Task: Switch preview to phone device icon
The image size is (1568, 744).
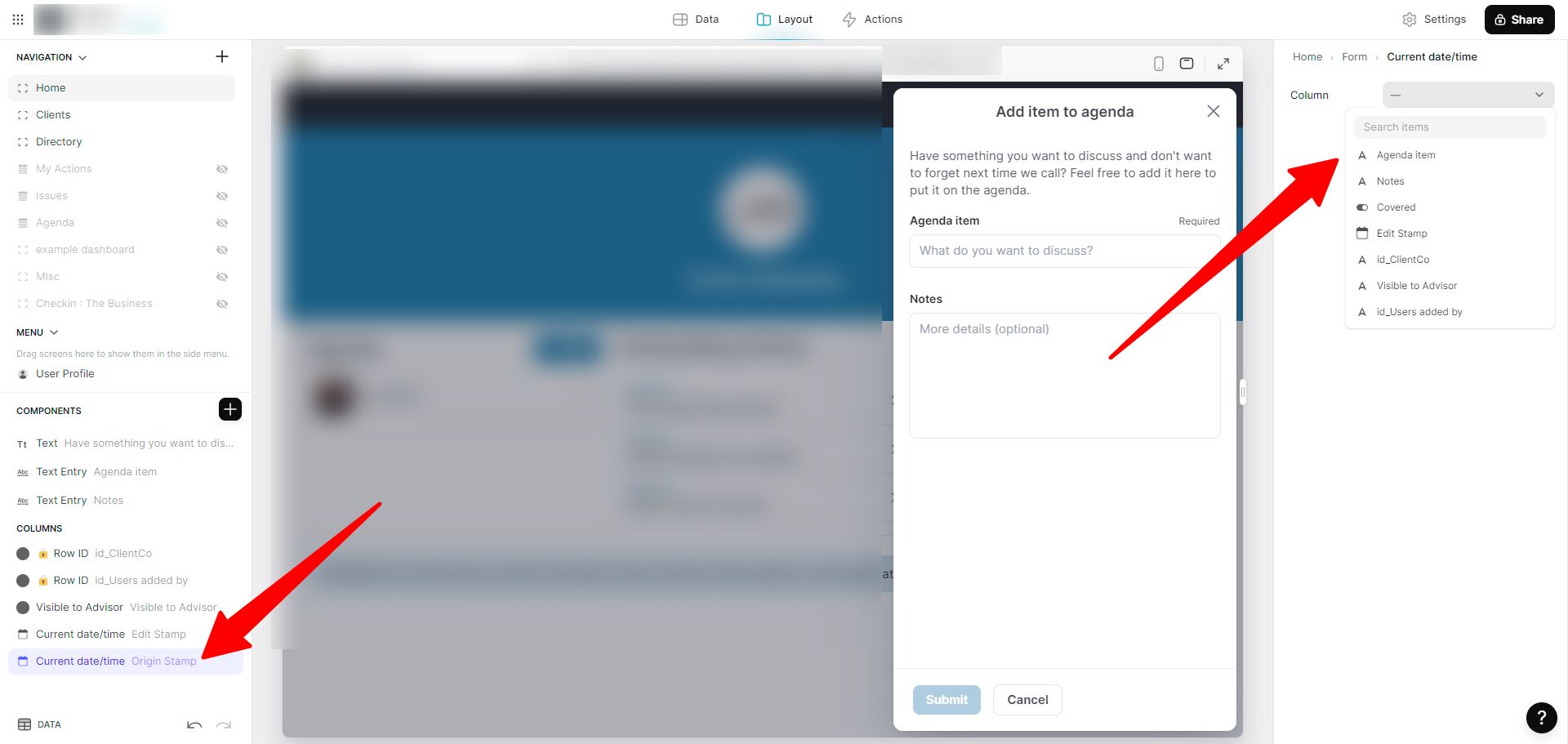Action: tap(1158, 64)
